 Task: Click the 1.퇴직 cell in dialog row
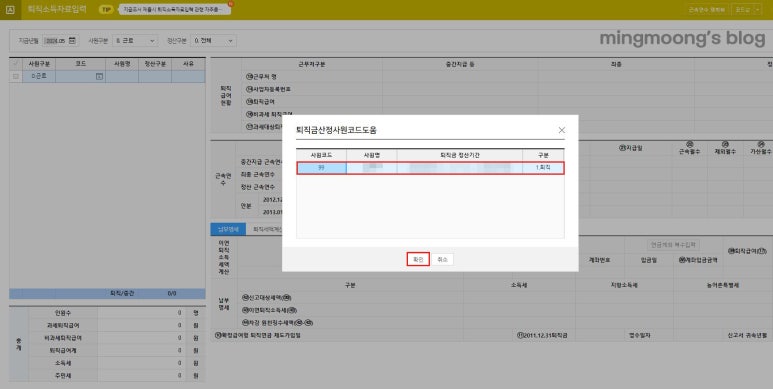pos(543,168)
